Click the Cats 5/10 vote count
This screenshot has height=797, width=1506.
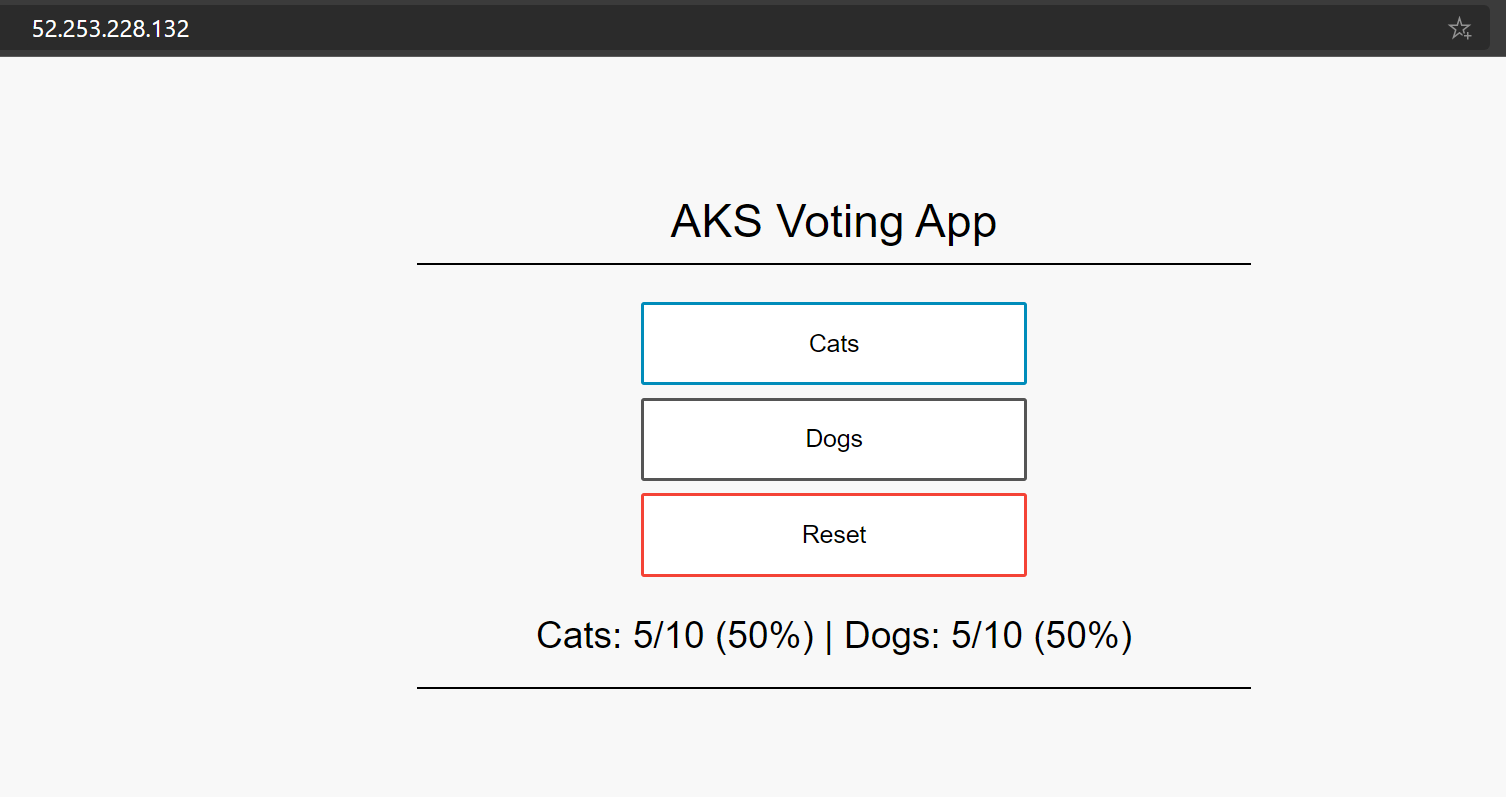[668, 636]
